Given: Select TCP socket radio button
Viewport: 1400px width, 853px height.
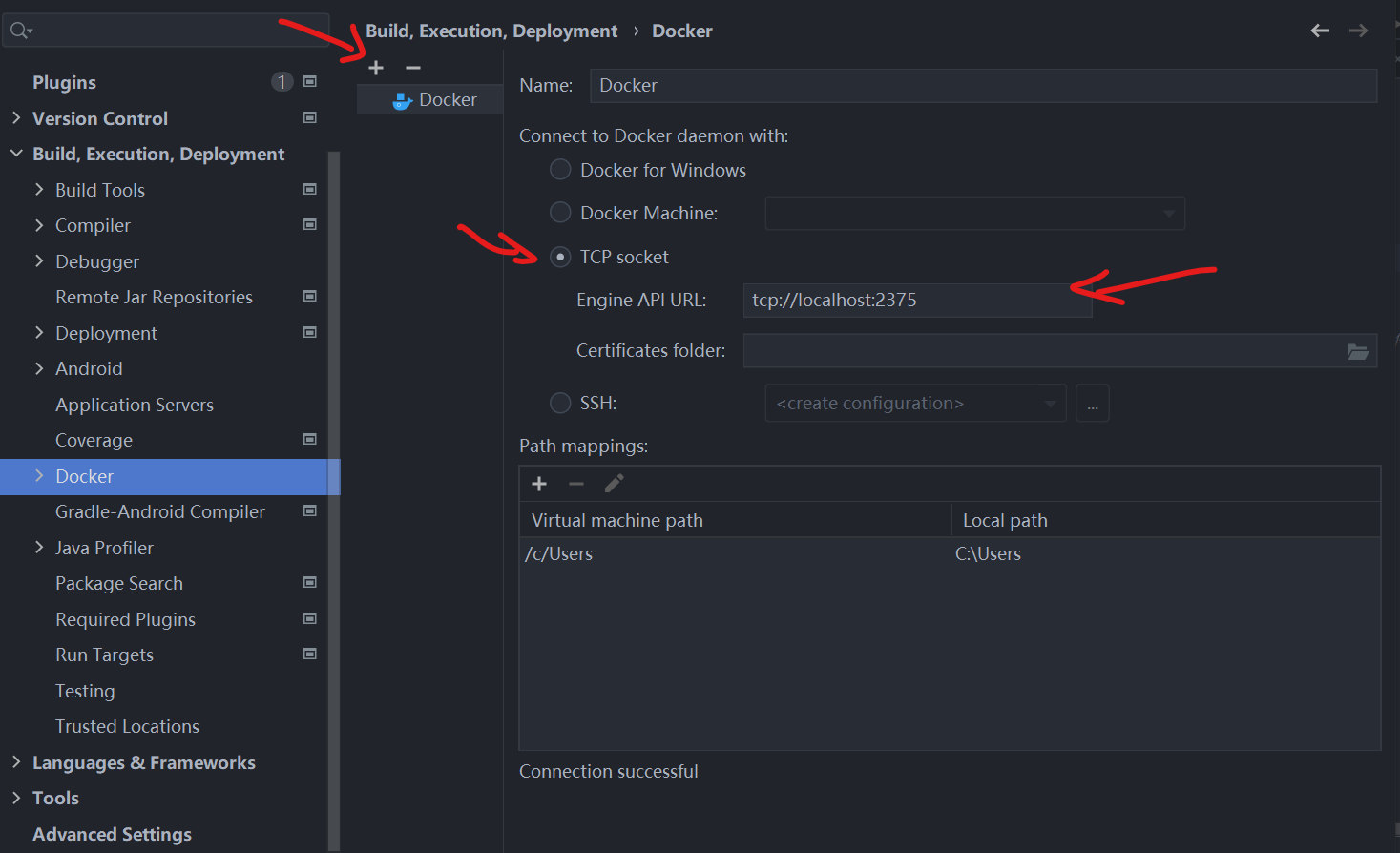Looking at the screenshot, I should pos(560,257).
